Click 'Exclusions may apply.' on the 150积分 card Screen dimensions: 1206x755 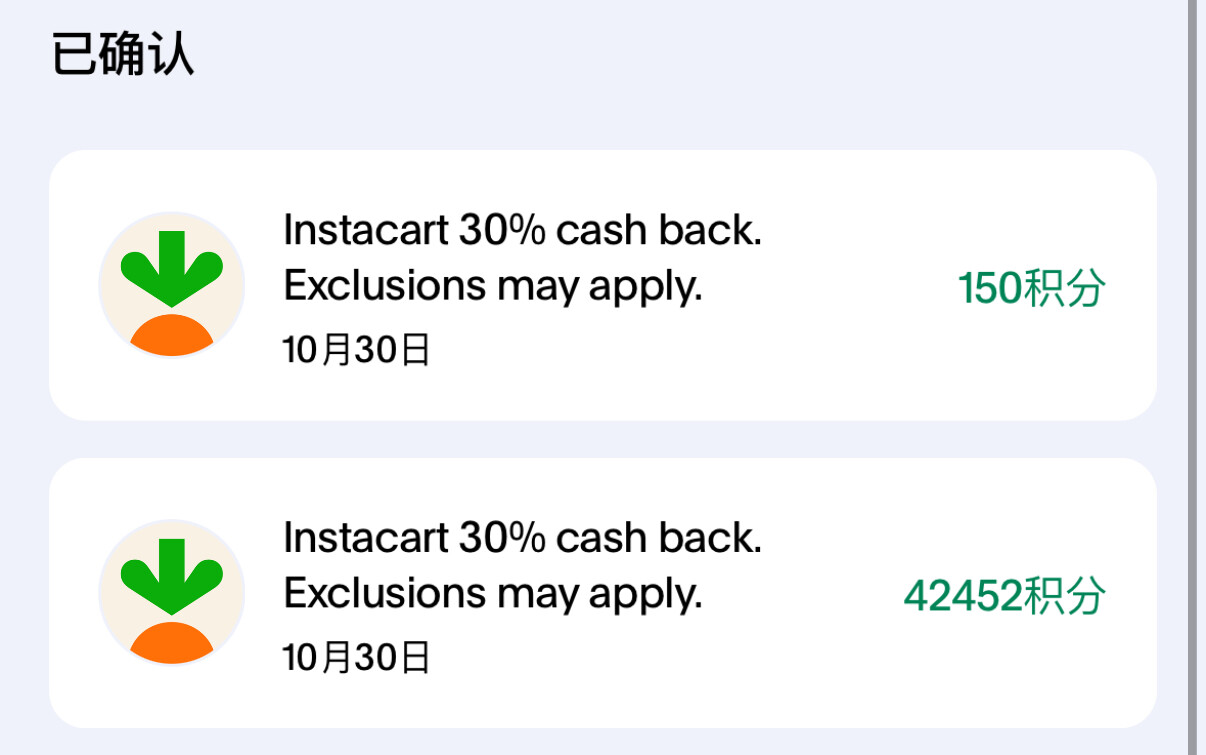click(x=493, y=288)
